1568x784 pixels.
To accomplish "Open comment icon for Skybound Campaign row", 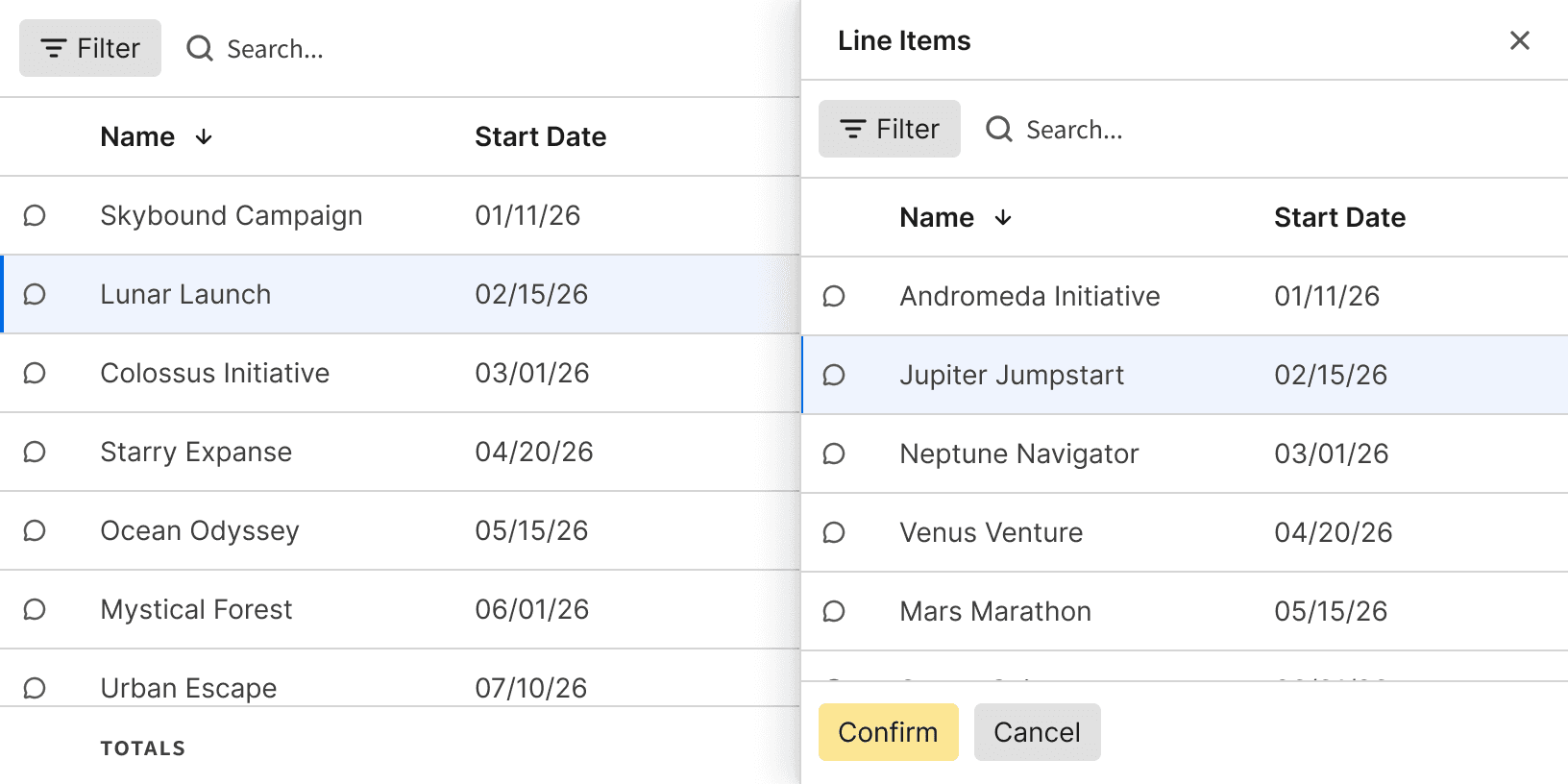I will (35, 215).
